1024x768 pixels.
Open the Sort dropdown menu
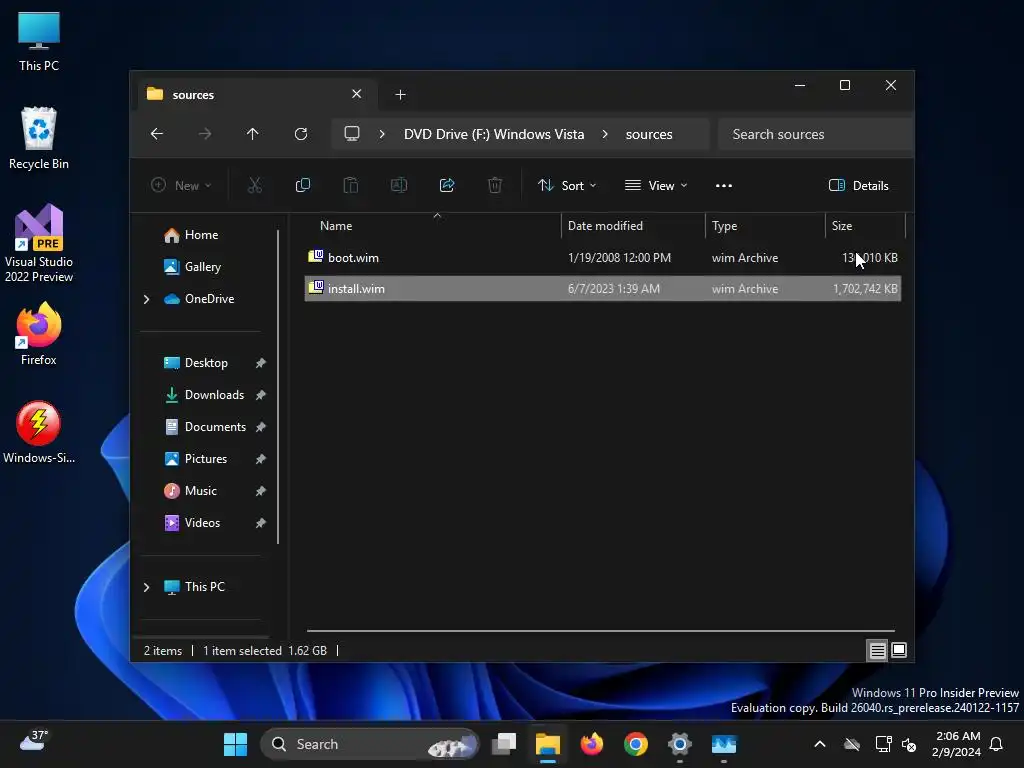pyautogui.click(x=567, y=185)
